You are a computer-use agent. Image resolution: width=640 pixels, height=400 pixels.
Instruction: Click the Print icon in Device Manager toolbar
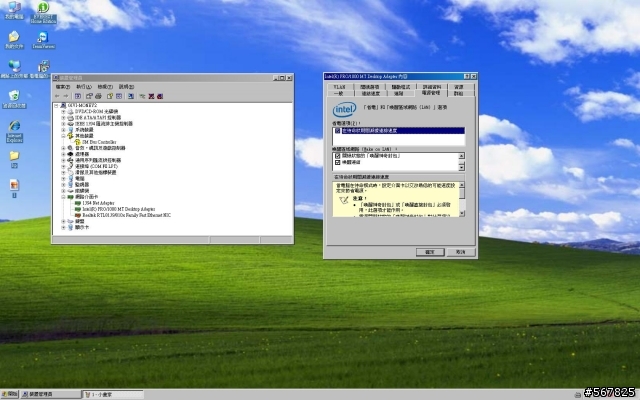(98, 96)
